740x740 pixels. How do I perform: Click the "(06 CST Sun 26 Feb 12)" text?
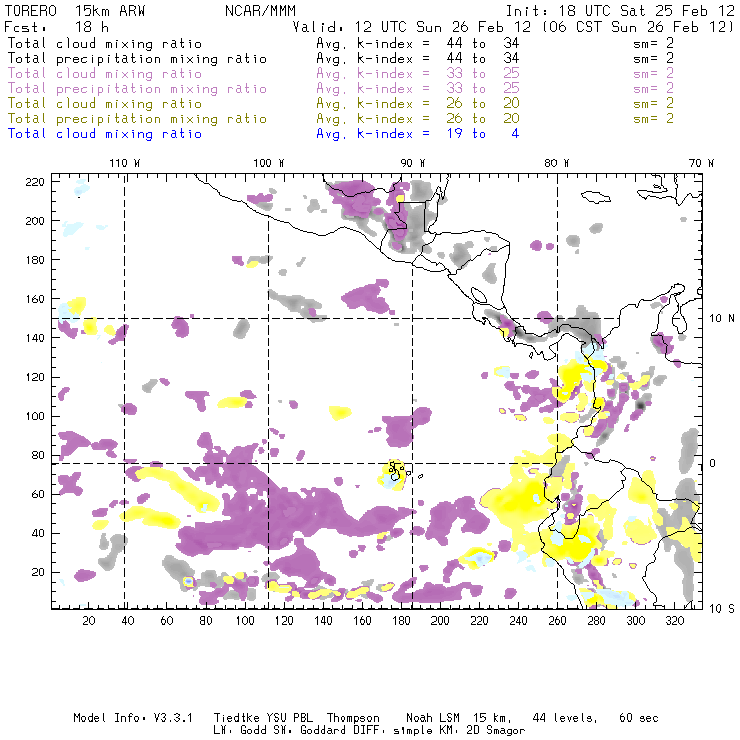(x=638, y=26)
